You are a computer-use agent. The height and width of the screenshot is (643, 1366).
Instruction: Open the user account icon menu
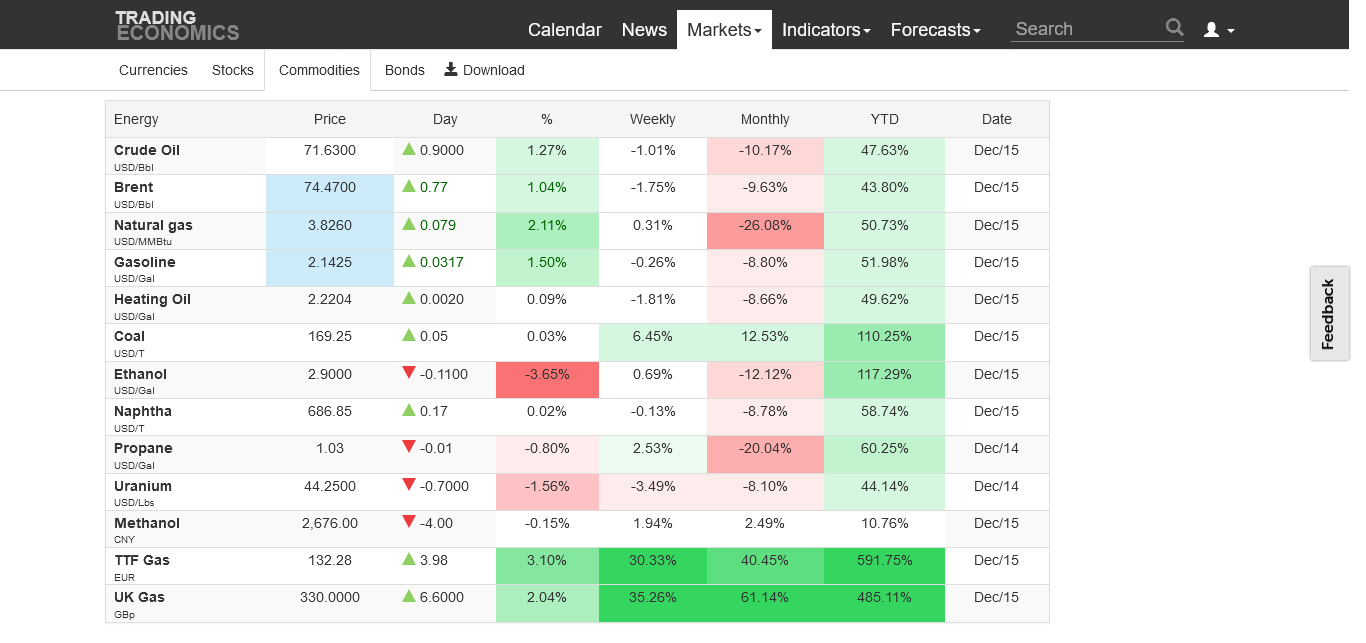[x=1218, y=30]
